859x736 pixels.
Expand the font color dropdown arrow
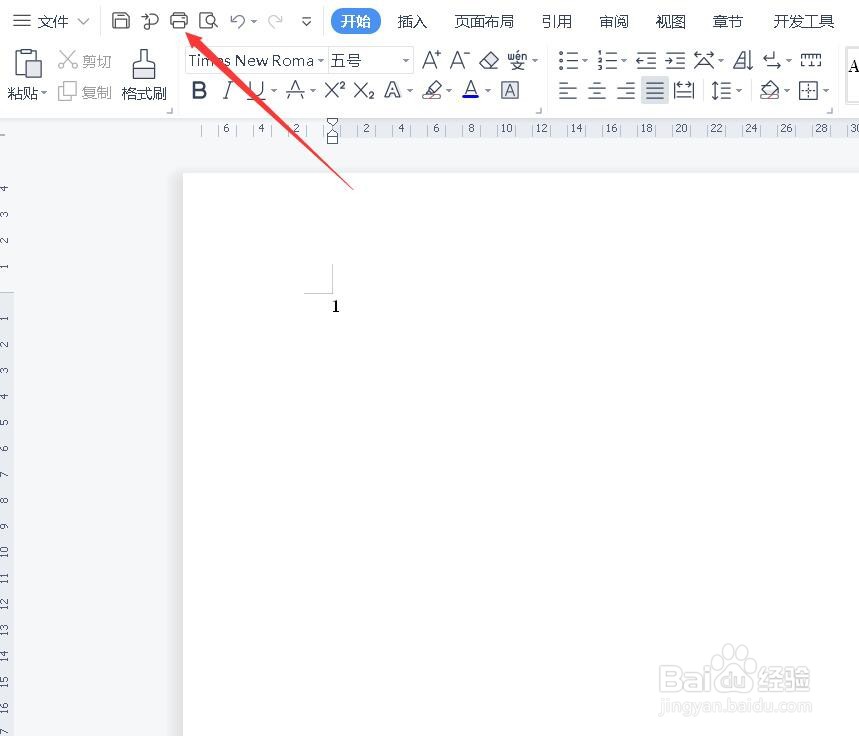click(x=488, y=91)
